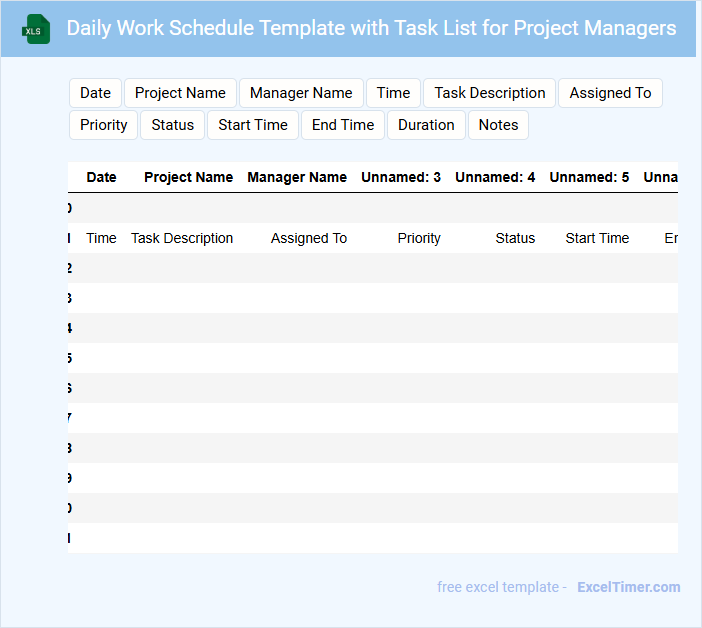
Task: Click the page title heading text
Action: tap(371, 28)
